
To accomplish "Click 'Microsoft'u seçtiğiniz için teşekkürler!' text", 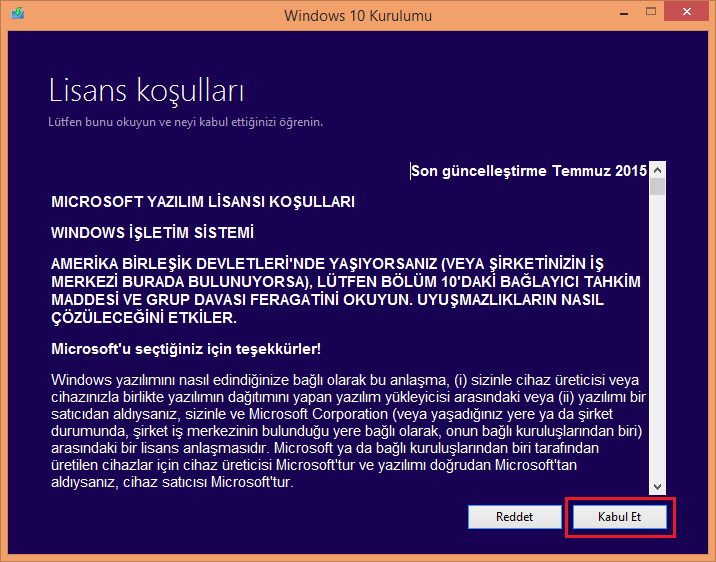I will pyautogui.click(x=186, y=349).
